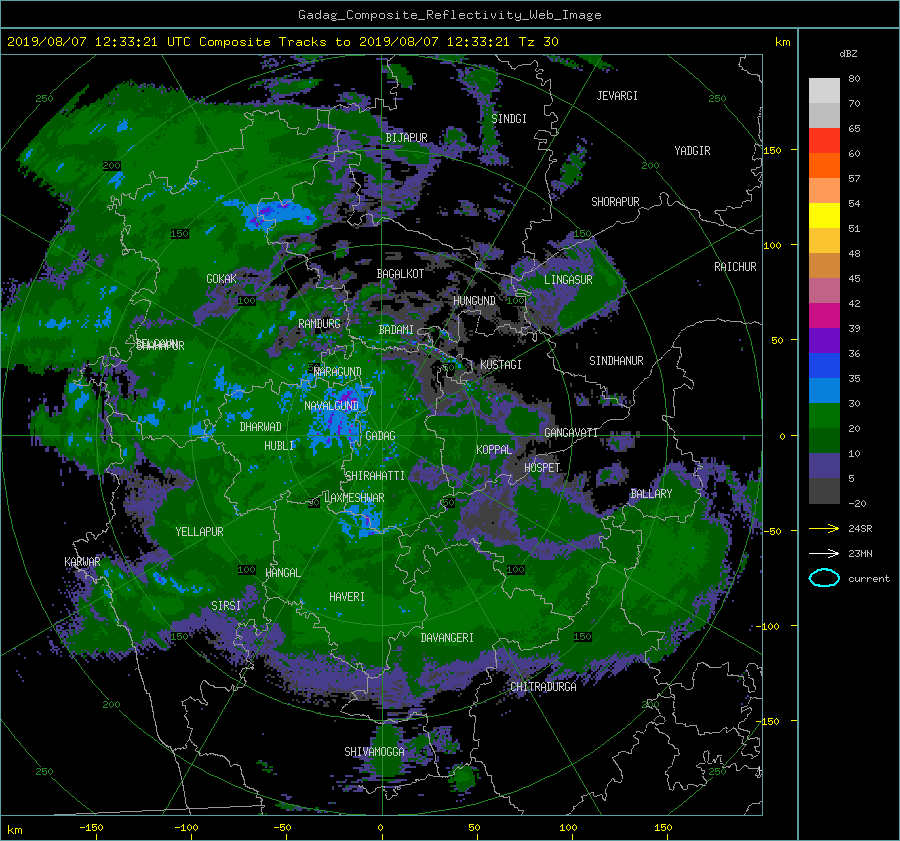Image resolution: width=900 pixels, height=841 pixels.
Task: Click the DHARWAD city label
Action: pos(261,427)
